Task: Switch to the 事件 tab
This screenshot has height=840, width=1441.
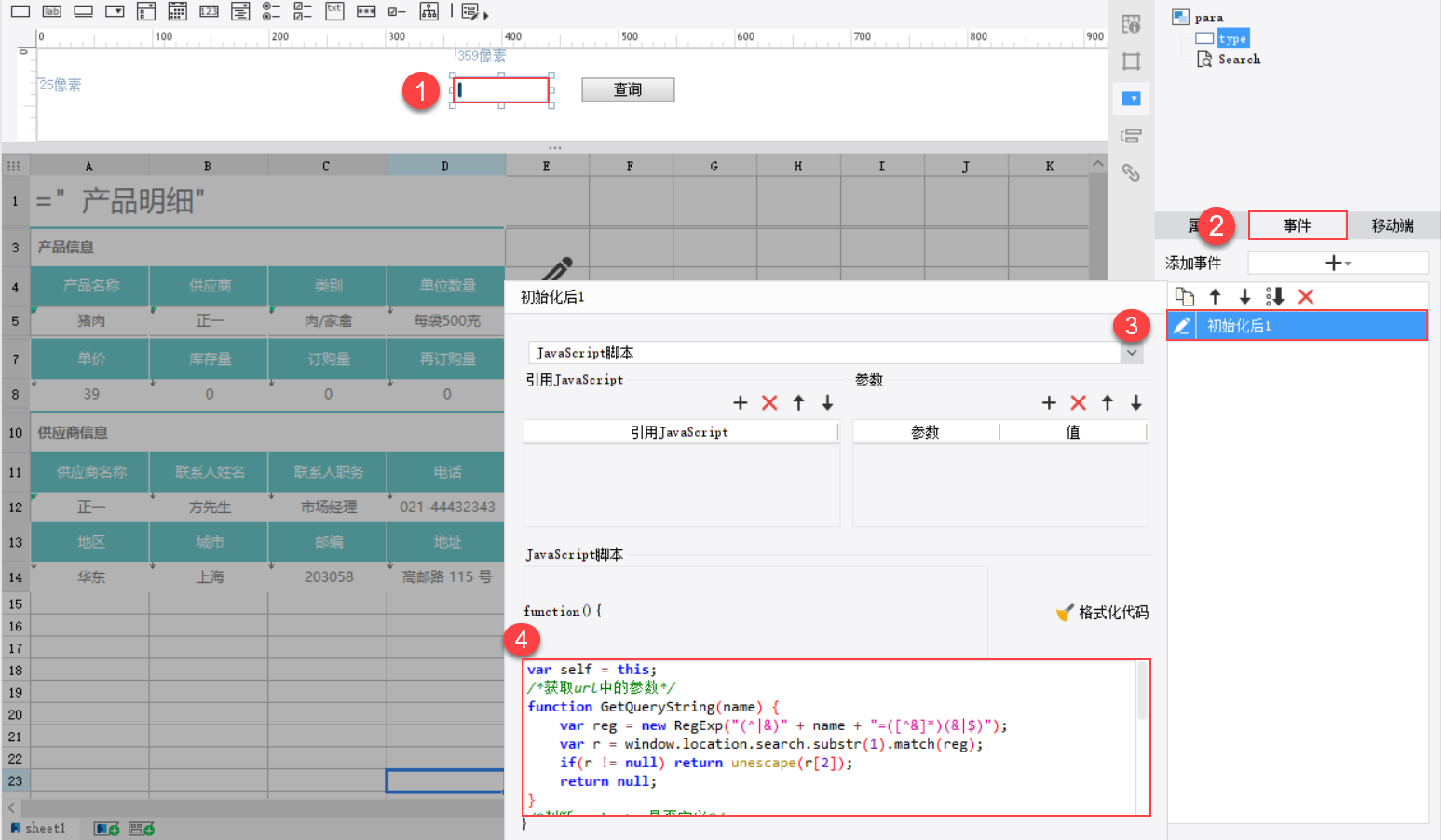Action: coord(1297,225)
